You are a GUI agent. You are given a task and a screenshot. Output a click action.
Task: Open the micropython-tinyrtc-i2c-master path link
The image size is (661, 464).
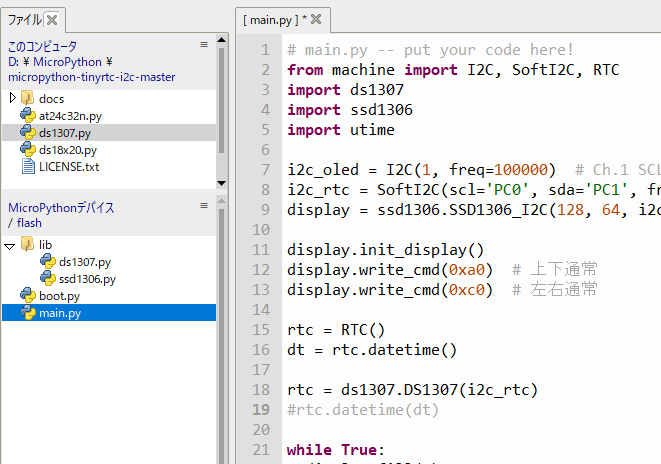[92, 77]
